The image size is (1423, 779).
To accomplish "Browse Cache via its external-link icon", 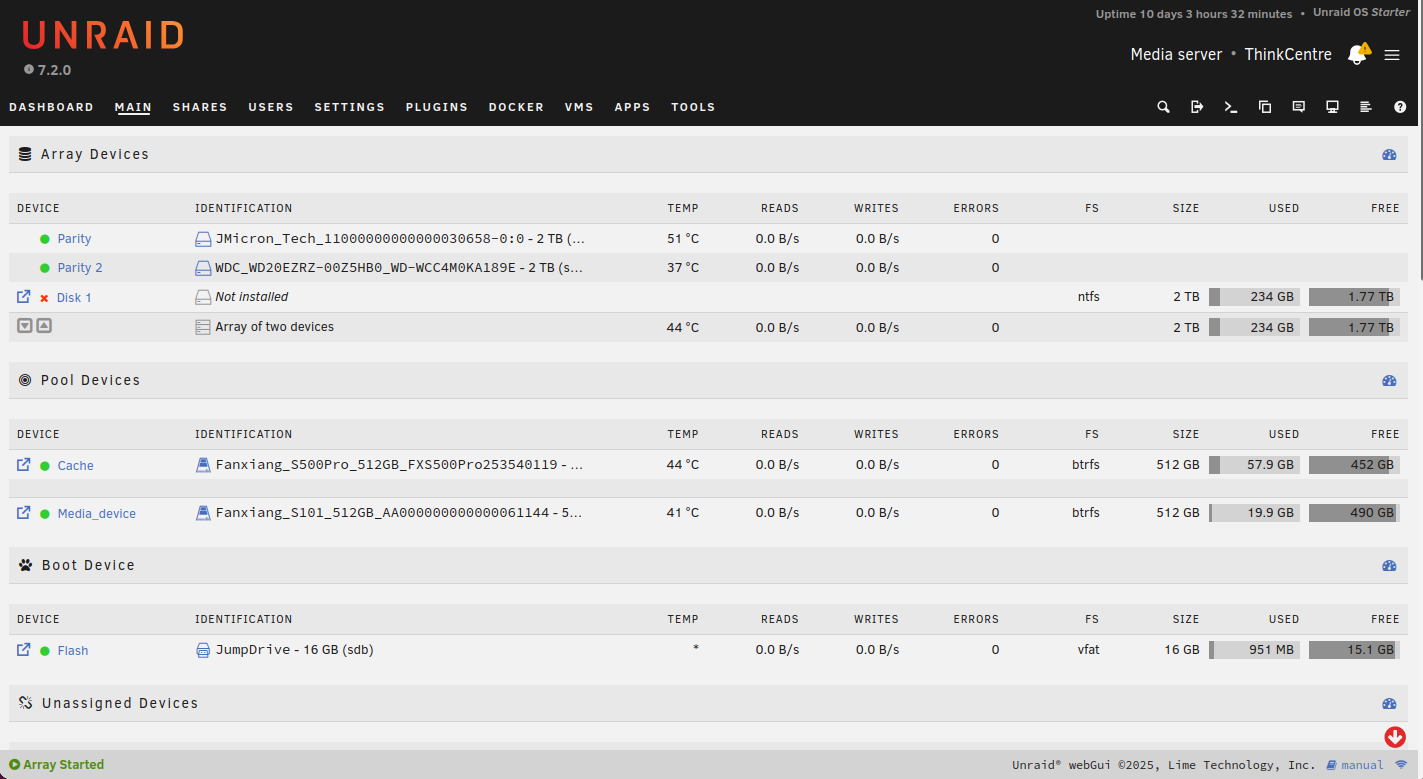I will tap(24, 465).
